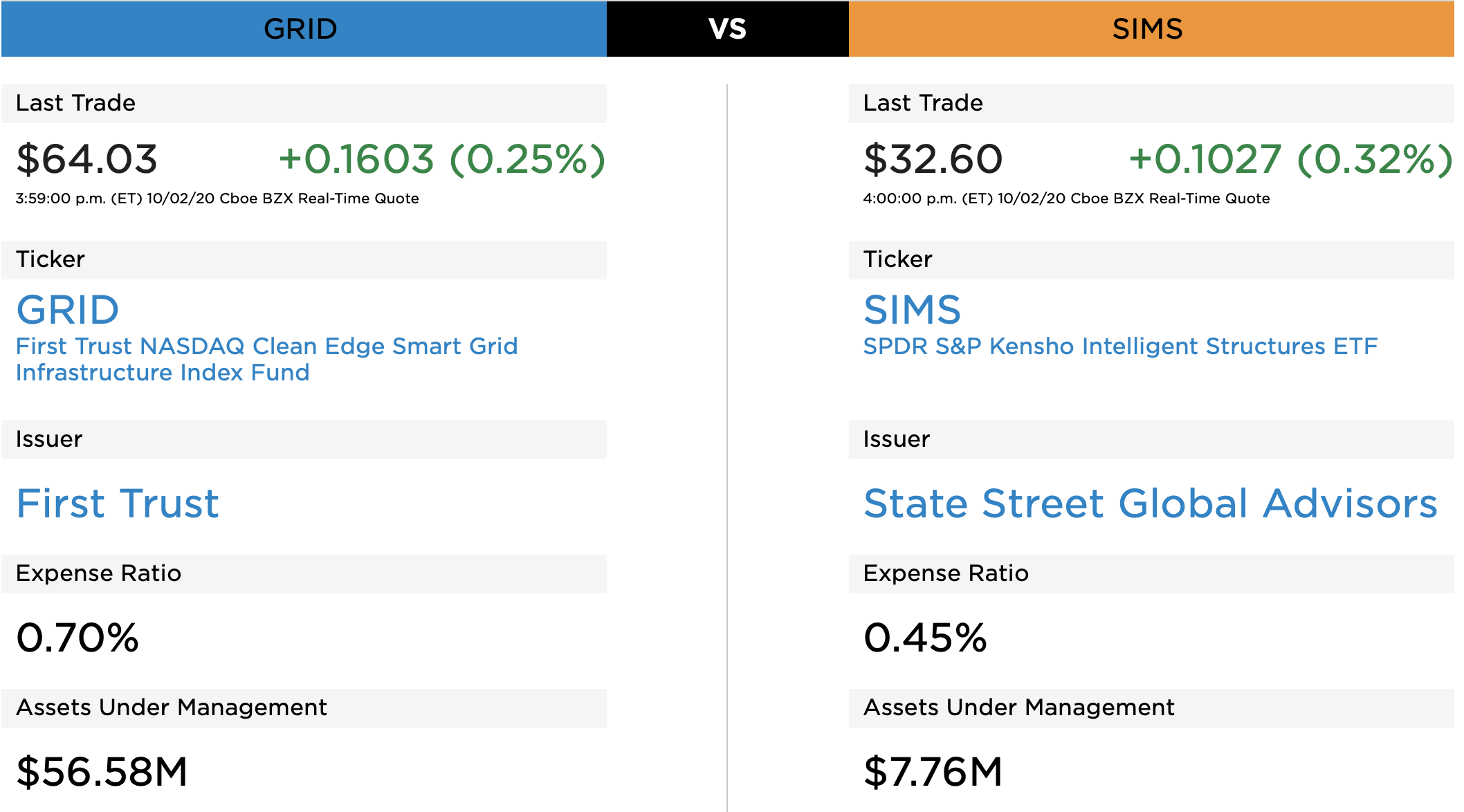Select the blue GRID header tab

pyautogui.click(x=303, y=29)
